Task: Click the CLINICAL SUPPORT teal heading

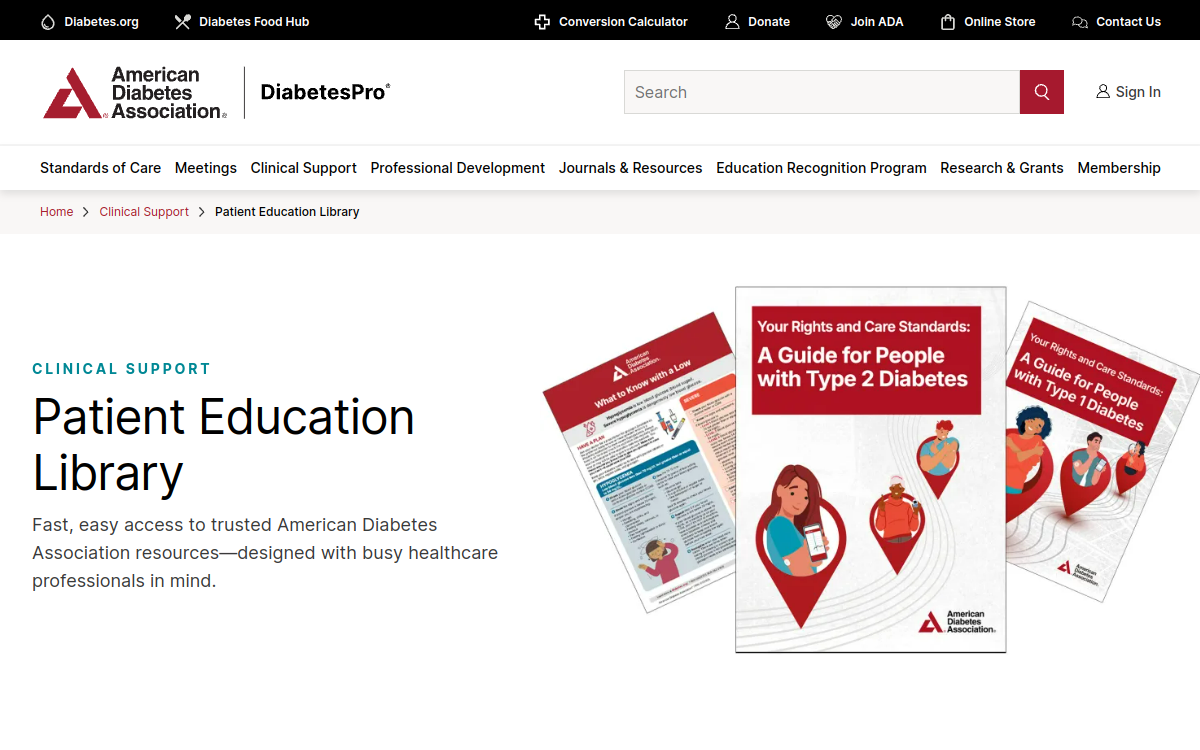Action: point(122,369)
